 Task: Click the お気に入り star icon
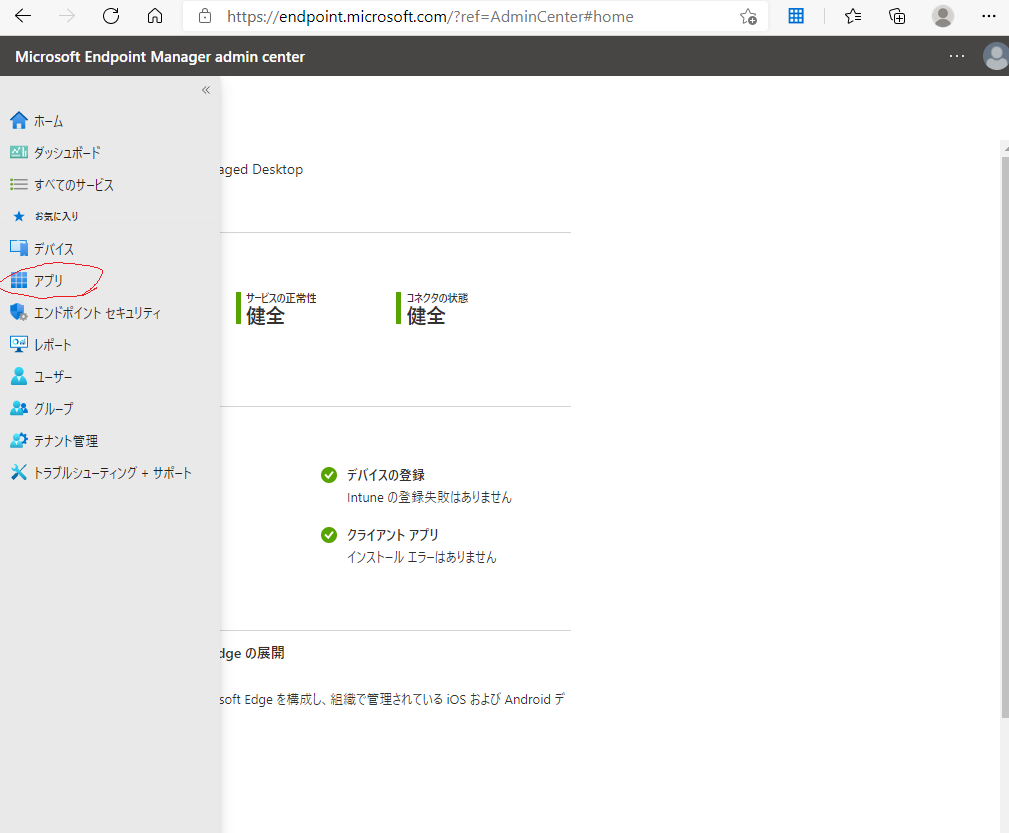tap(19, 216)
